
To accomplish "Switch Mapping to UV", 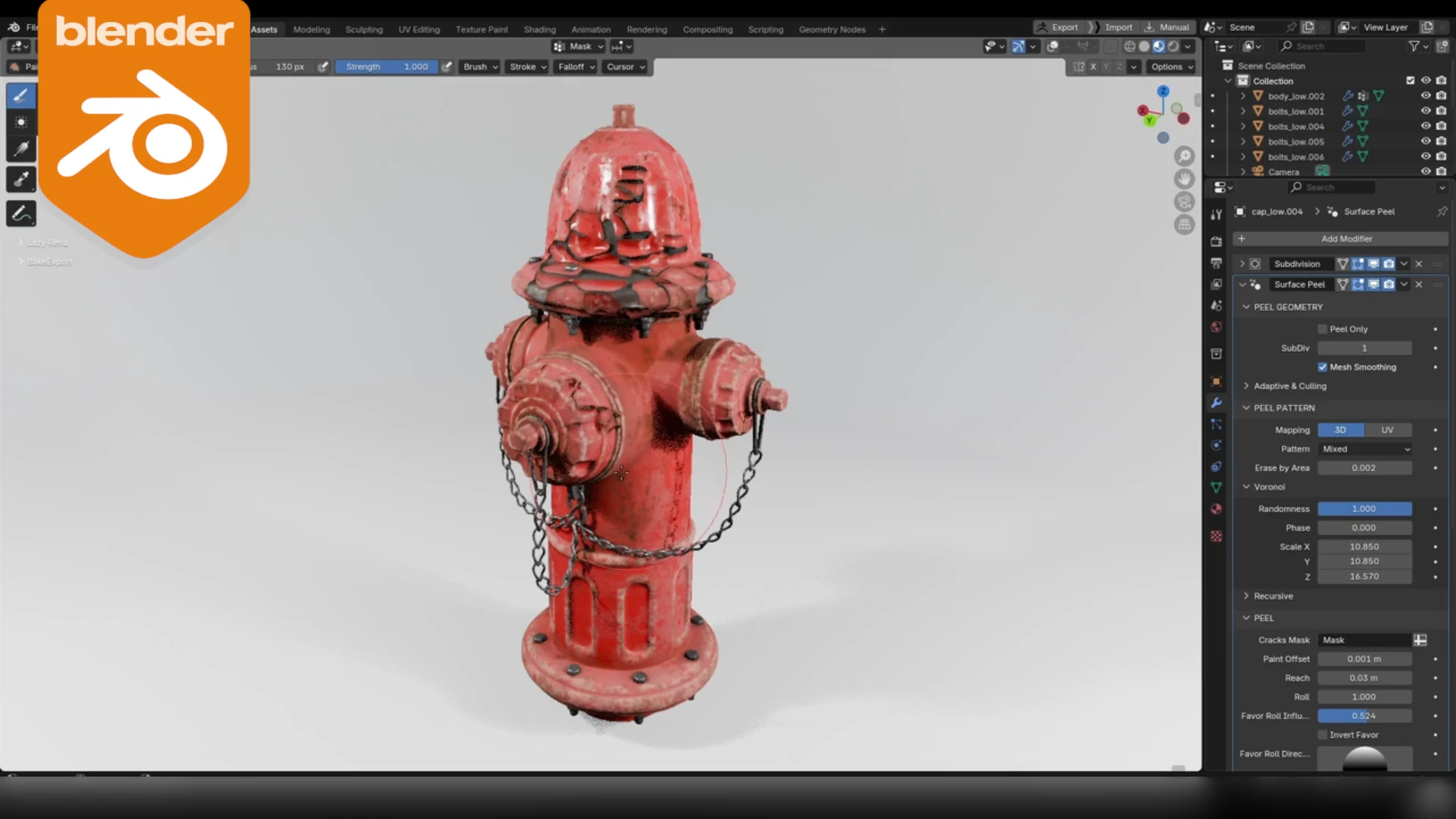I will [x=1387, y=430].
